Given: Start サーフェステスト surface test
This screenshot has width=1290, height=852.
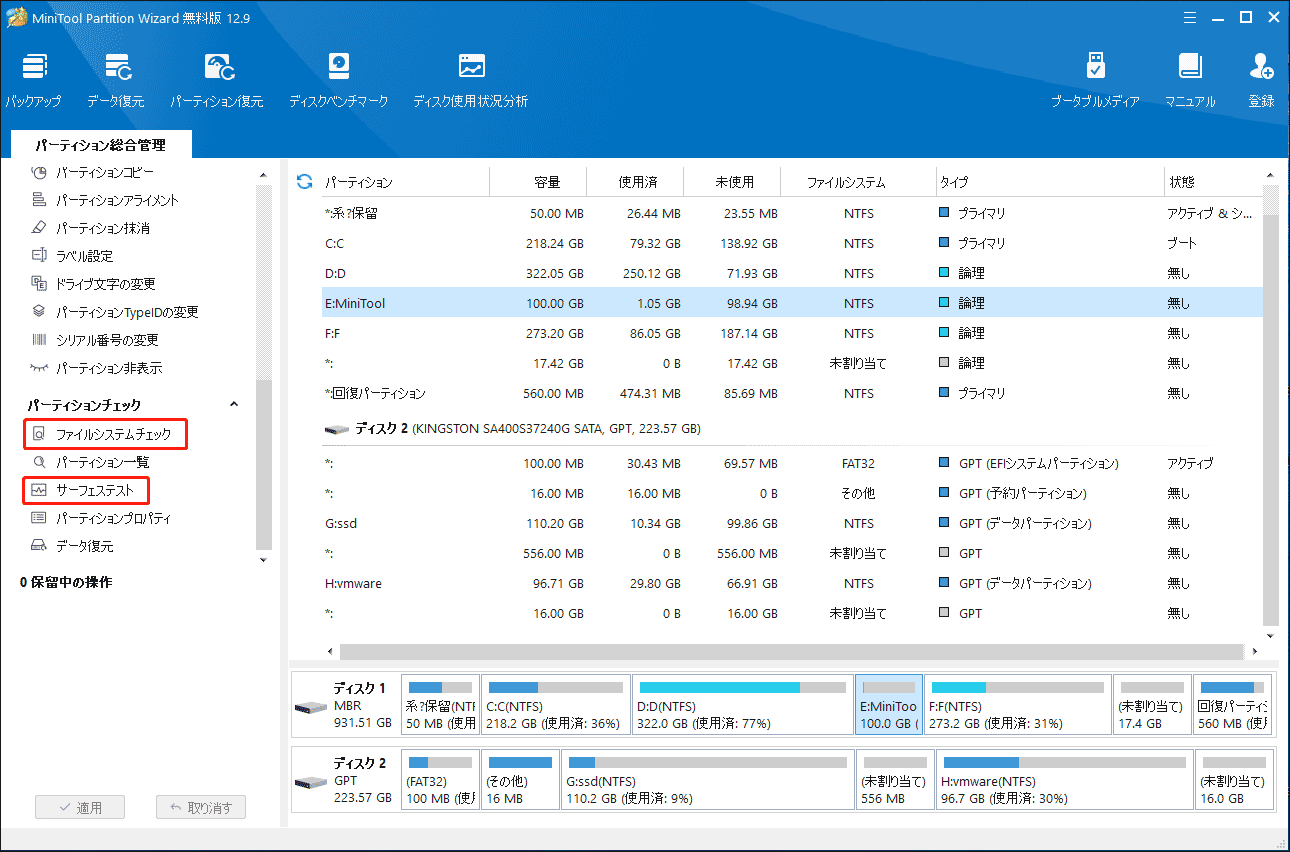Looking at the screenshot, I should [x=85, y=490].
